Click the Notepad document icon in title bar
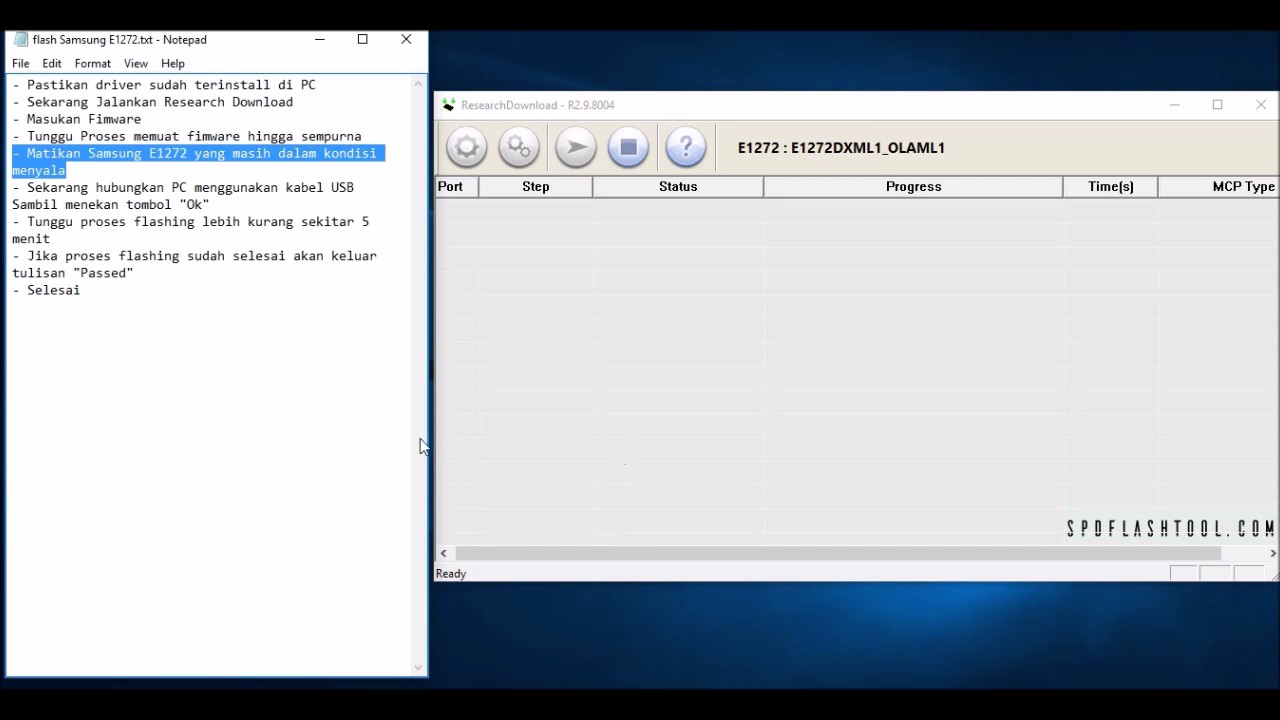 pyautogui.click(x=21, y=40)
